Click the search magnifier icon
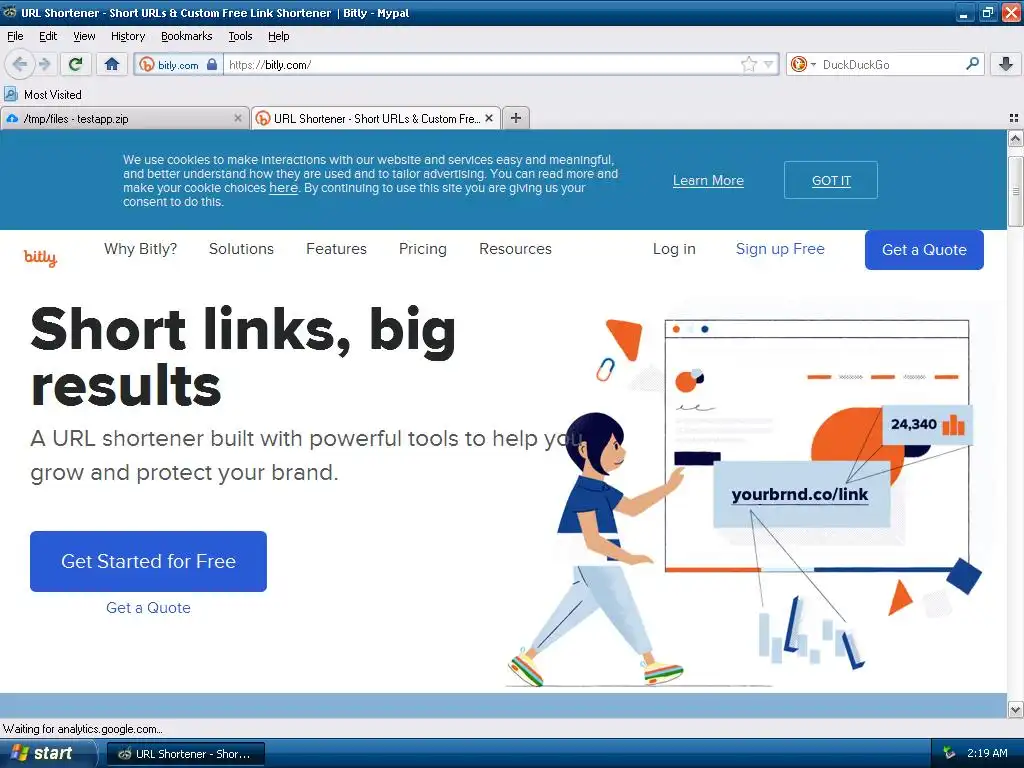1024x768 pixels. (x=972, y=63)
